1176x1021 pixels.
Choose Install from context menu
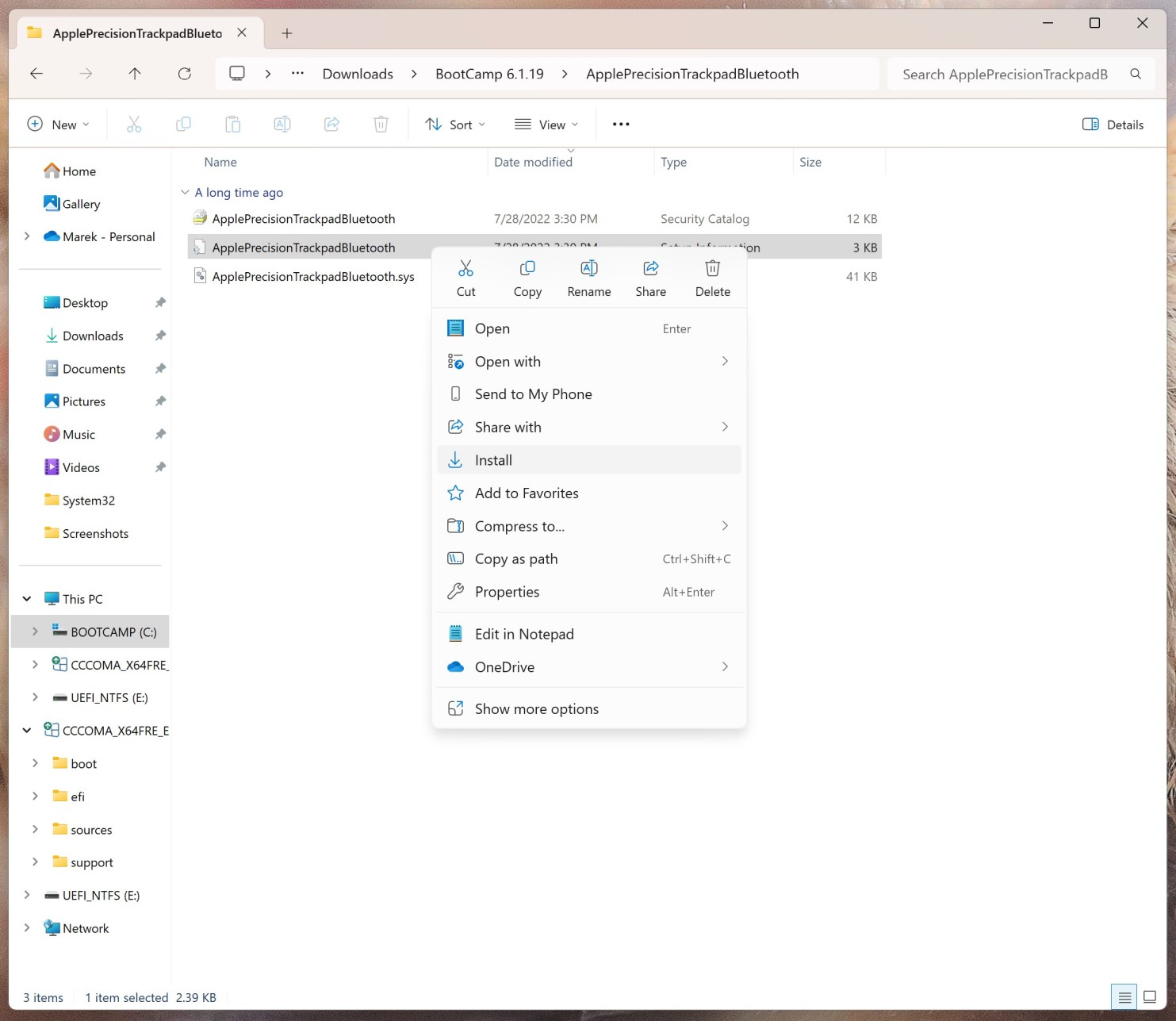[x=589, y=460]
